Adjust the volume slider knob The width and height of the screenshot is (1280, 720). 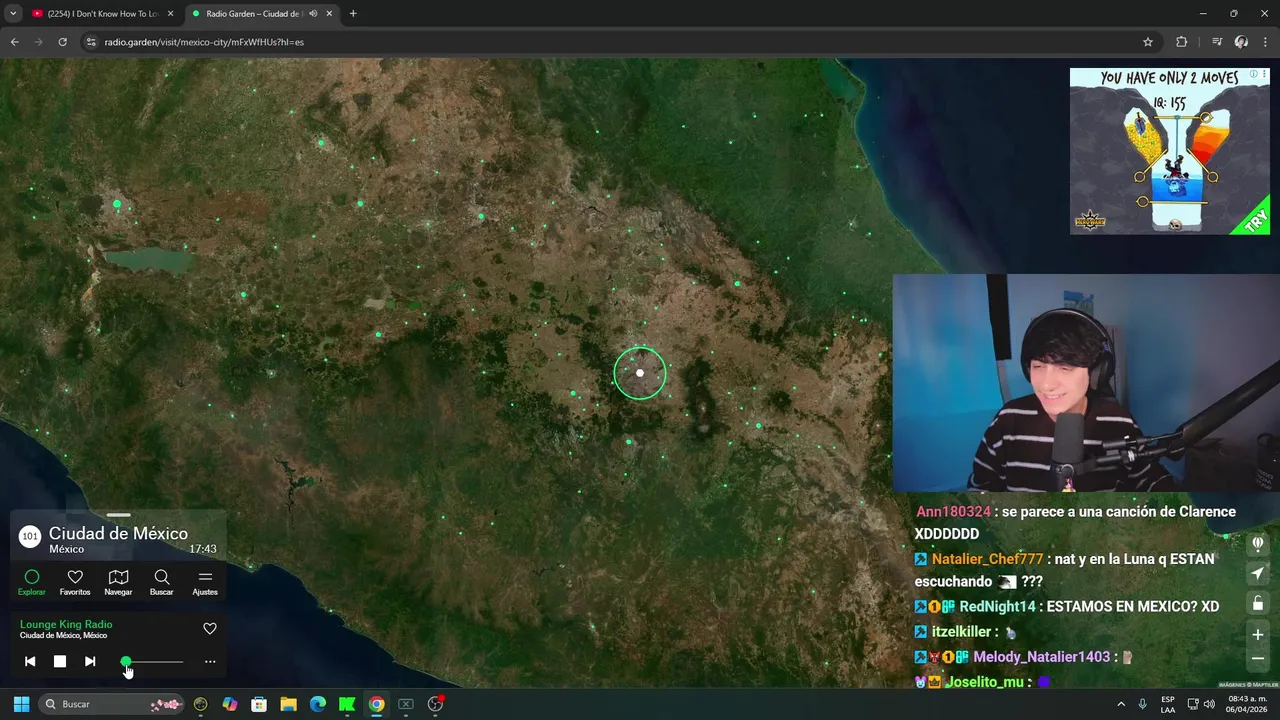[126, 661]
